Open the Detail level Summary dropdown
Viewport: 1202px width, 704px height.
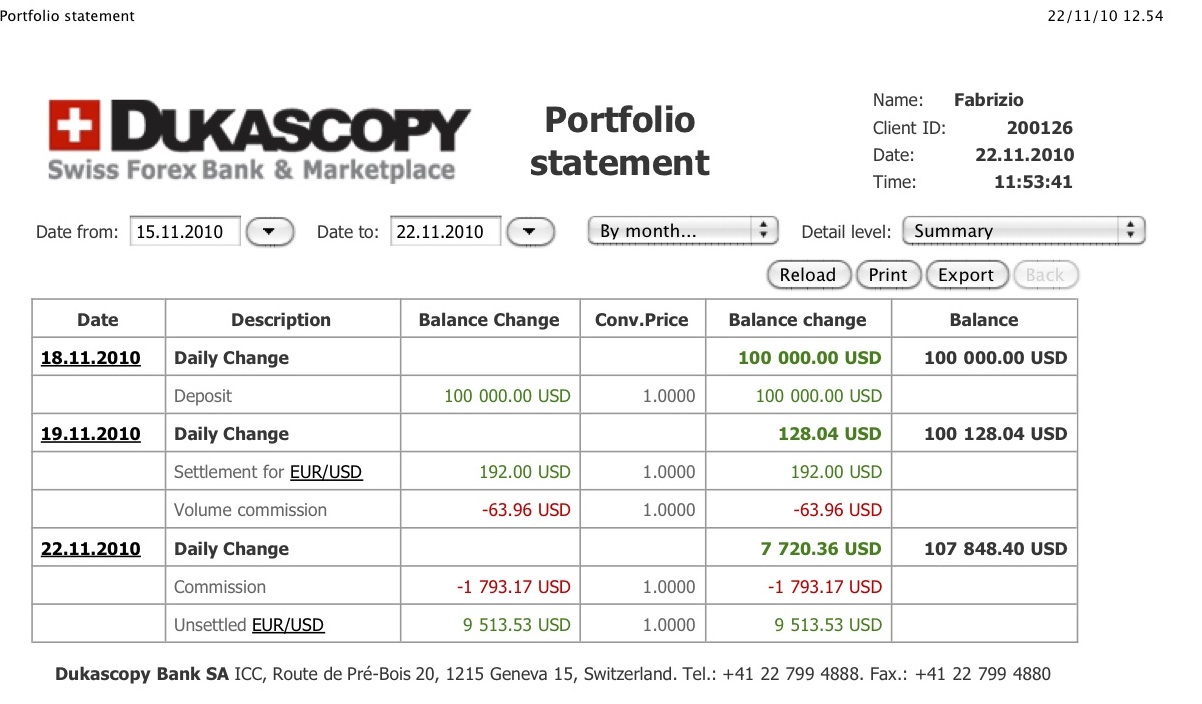tap(1024, 231)
